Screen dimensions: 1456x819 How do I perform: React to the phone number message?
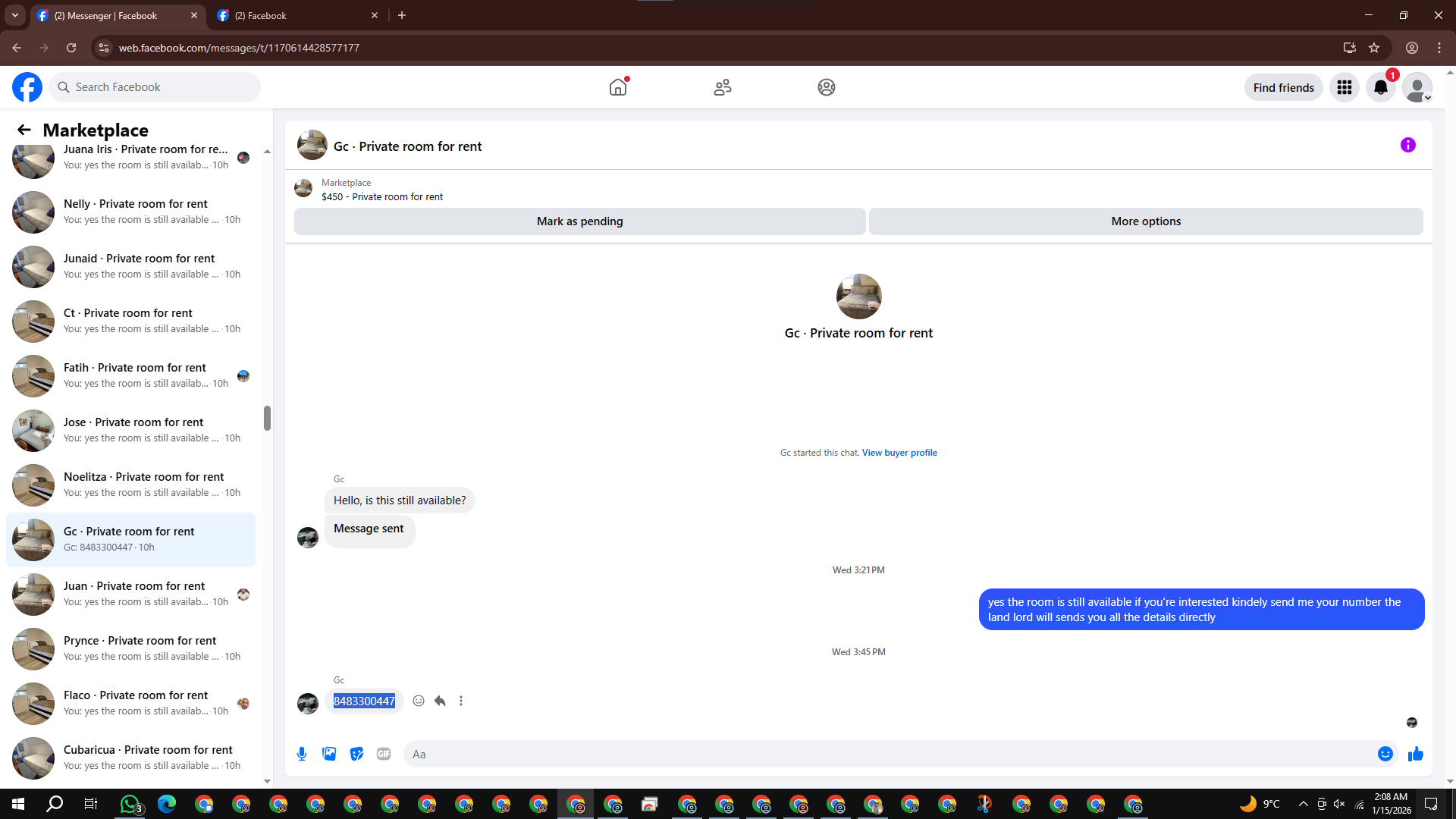point(419,701)
